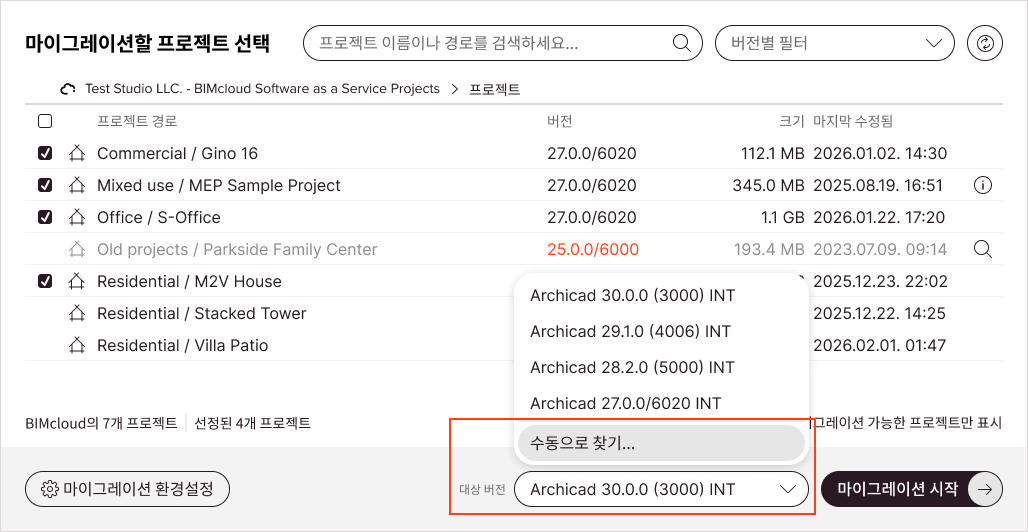This screenshot has height=532, width=1028.
Task: Click 마이그레이션 환경설정 button
Action: click(x=127, y=489)
